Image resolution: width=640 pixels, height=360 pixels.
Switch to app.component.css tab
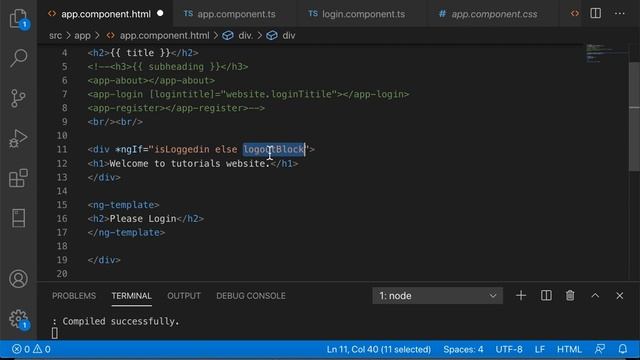click(494, 14)
